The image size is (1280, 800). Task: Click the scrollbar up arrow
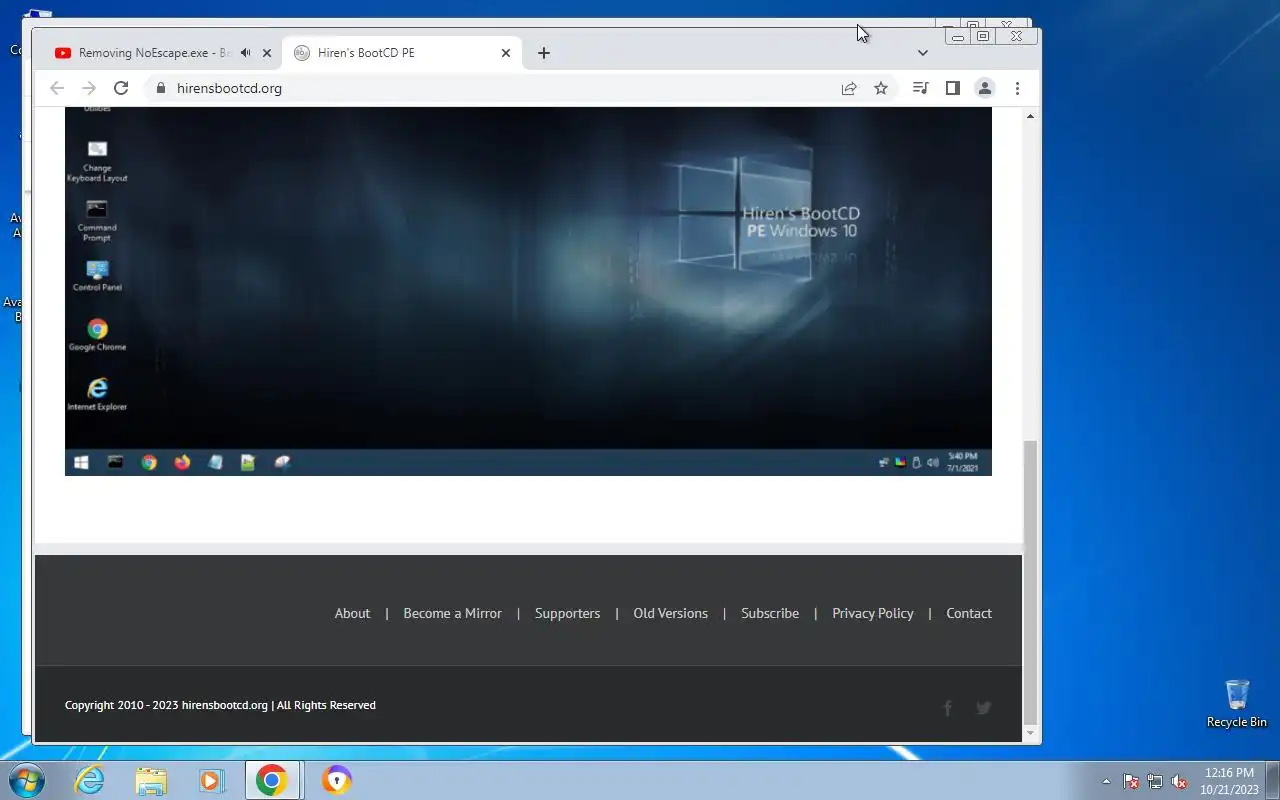click(x=1030, y=116)
